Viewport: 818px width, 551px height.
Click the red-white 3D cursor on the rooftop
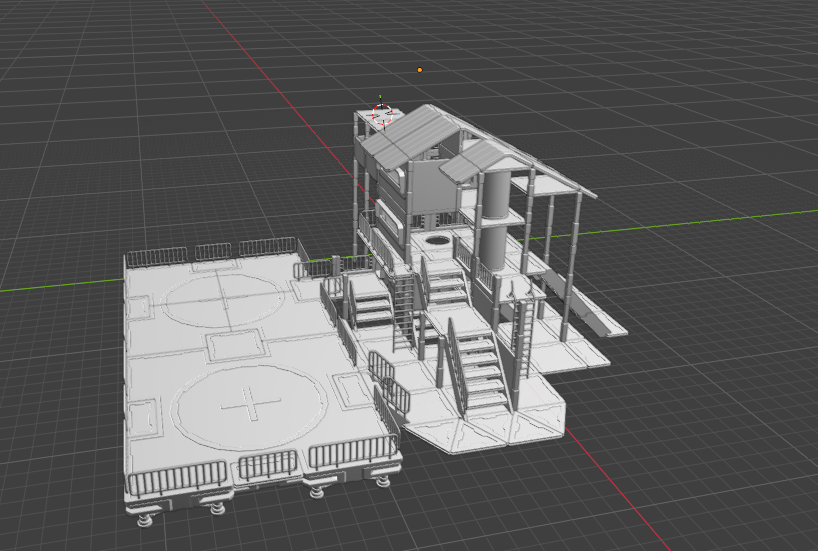point(382,114)
